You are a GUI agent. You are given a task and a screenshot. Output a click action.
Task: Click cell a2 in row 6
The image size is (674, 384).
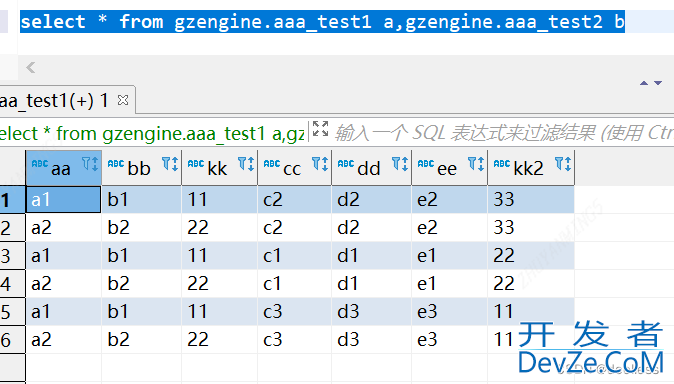click(64, 340)
